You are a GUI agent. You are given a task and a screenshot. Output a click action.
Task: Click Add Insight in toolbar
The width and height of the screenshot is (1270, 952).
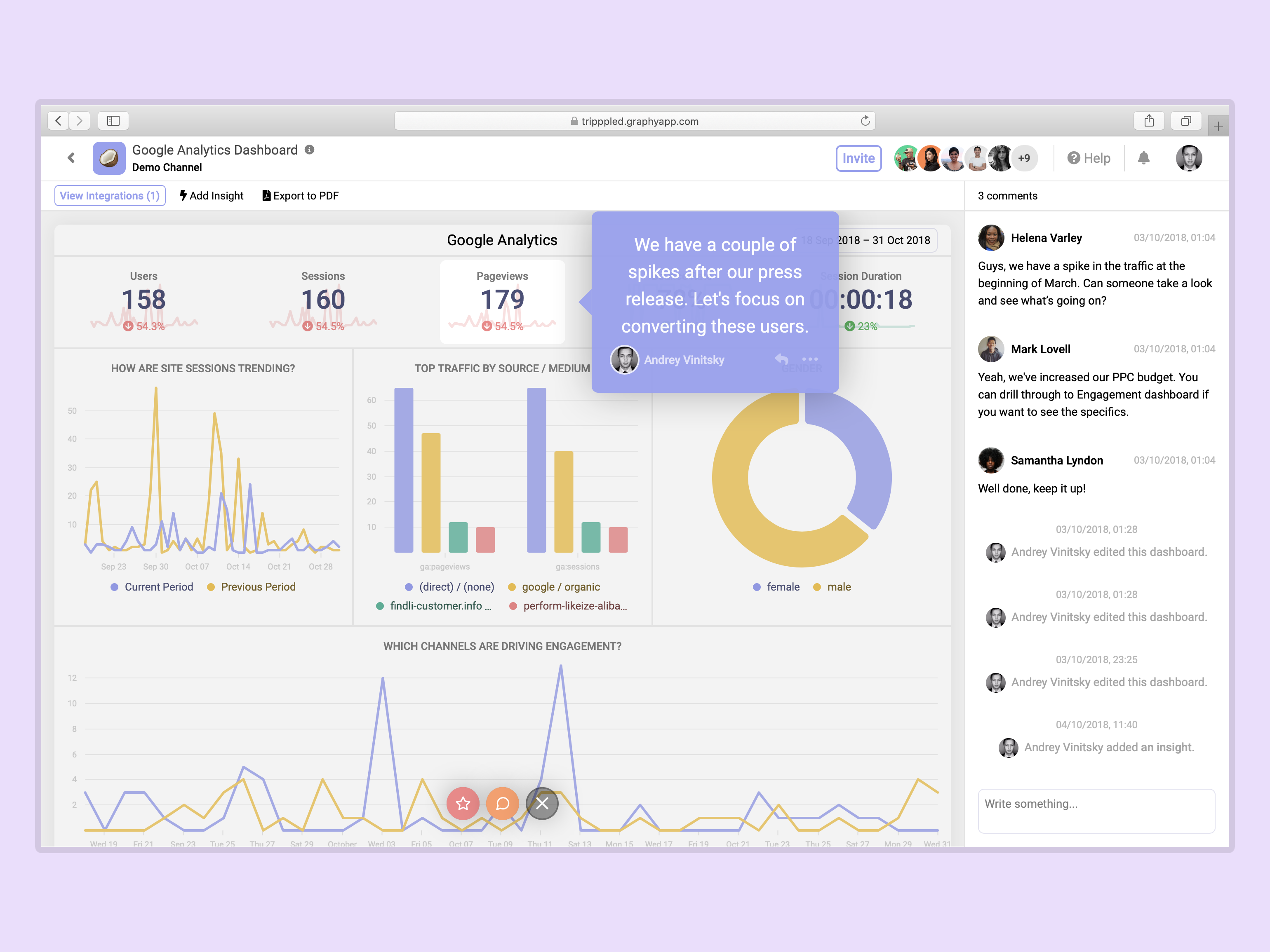pos(212,196)
